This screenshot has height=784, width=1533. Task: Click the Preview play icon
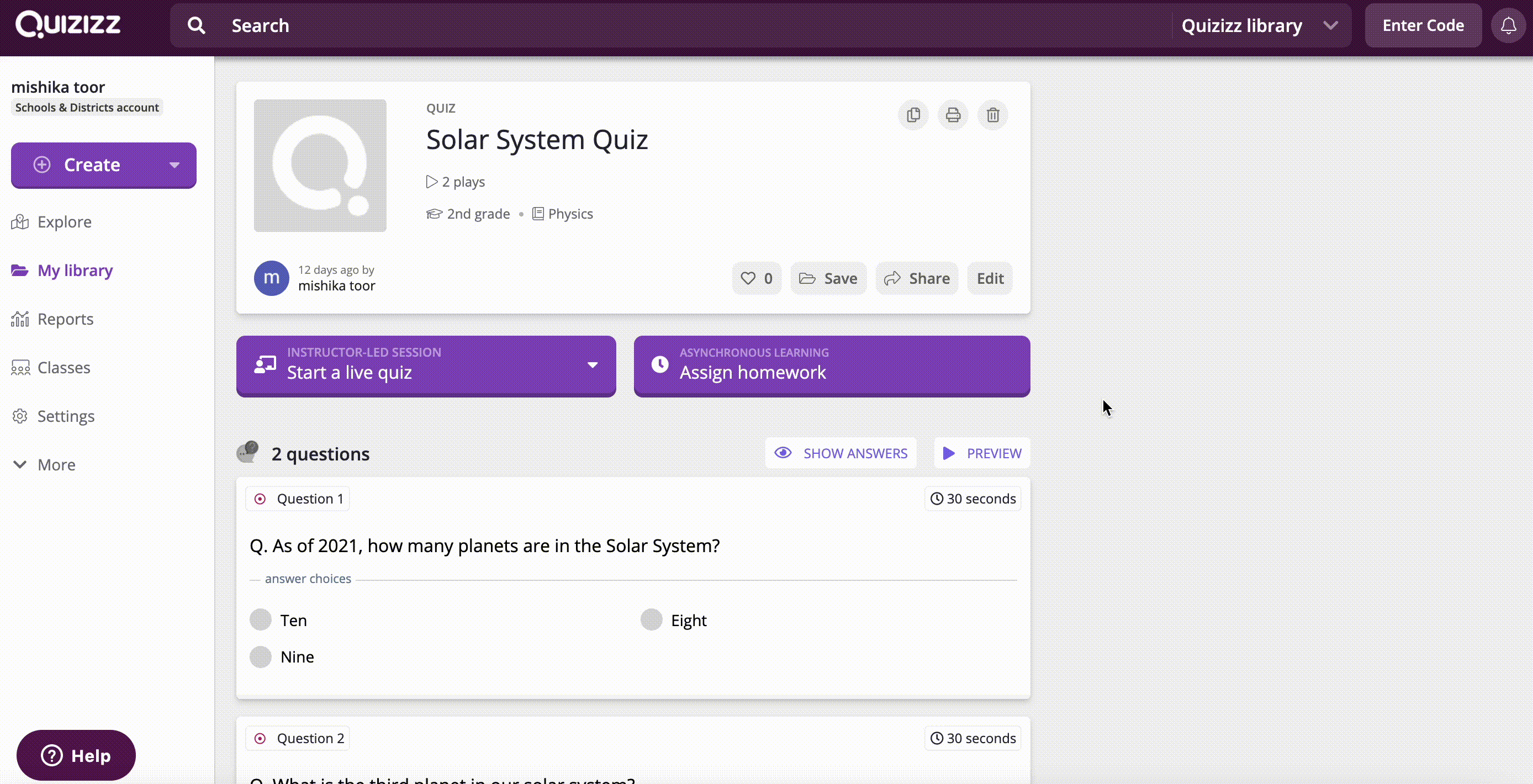(949, 453)
